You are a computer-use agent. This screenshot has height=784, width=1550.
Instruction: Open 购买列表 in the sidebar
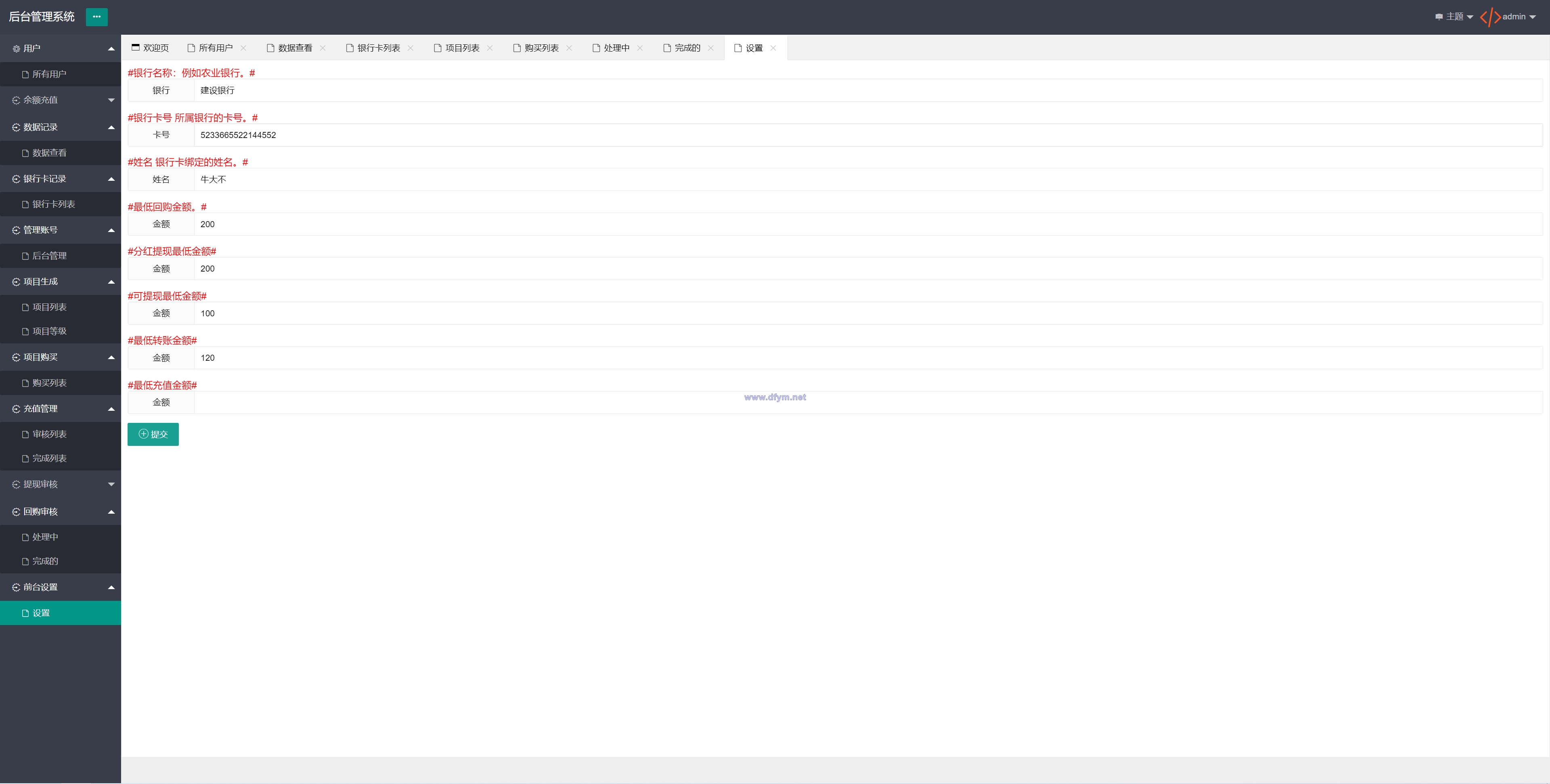click(60, 383)
